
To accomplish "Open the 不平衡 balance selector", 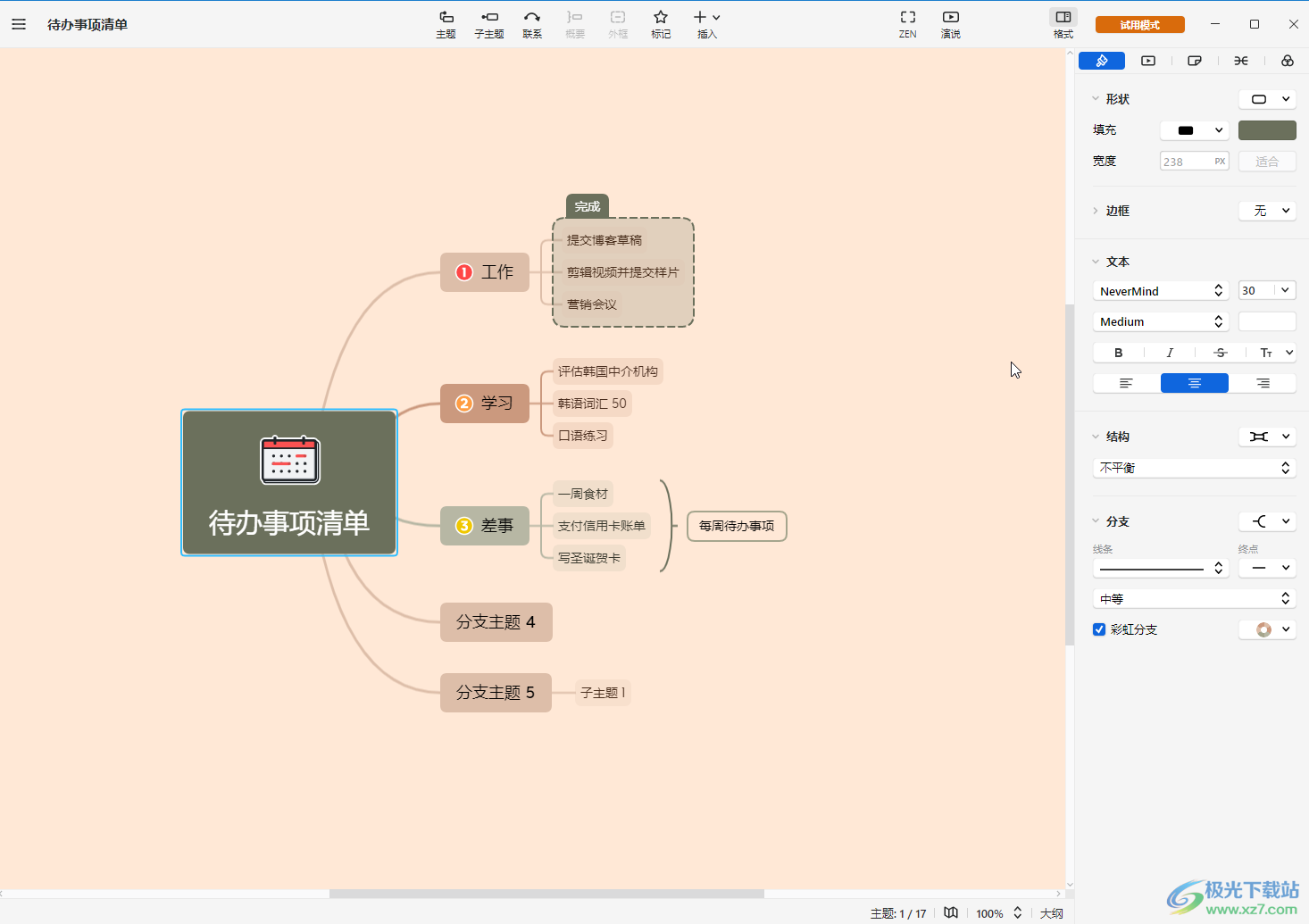I will tap(1195, 468).
